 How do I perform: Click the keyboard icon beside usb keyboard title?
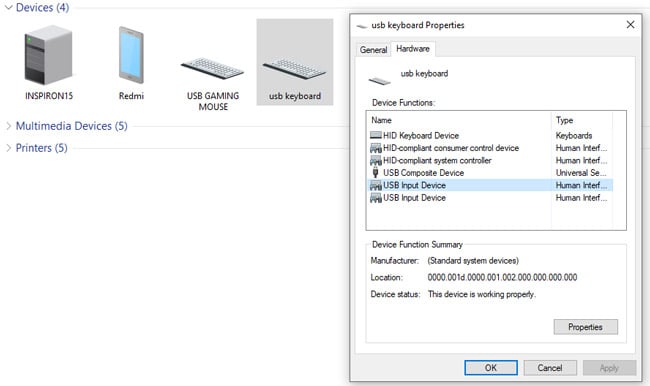379,80
